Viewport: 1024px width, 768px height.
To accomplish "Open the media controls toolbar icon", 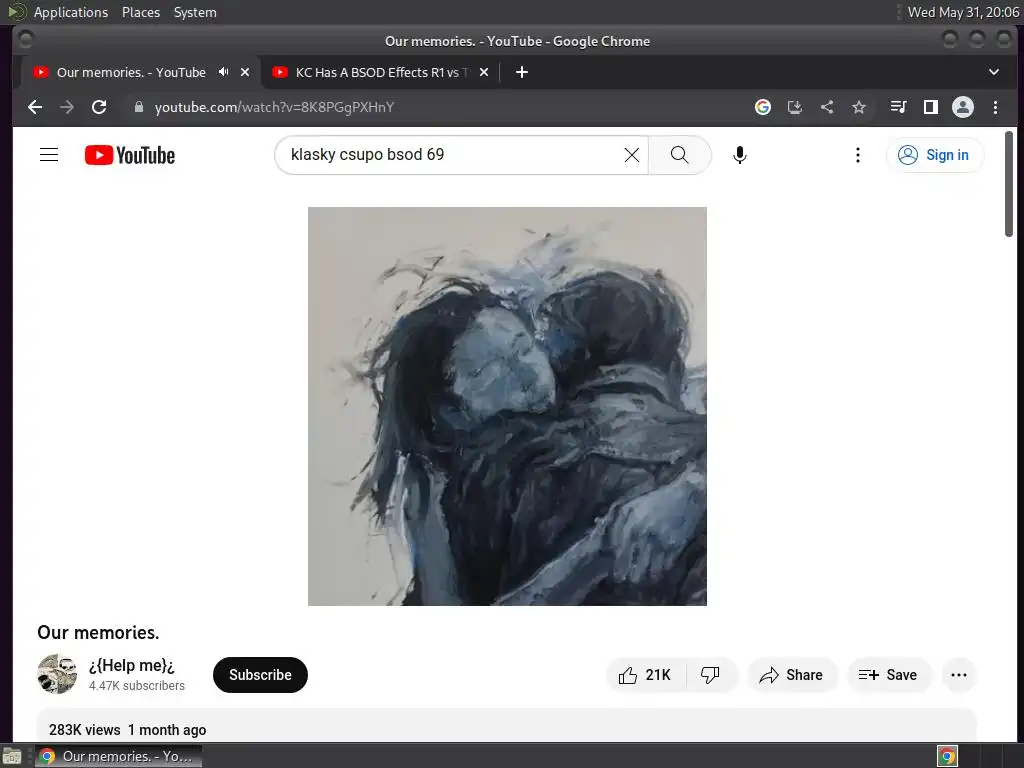I will pyautogui.click(x=899, y=107).
